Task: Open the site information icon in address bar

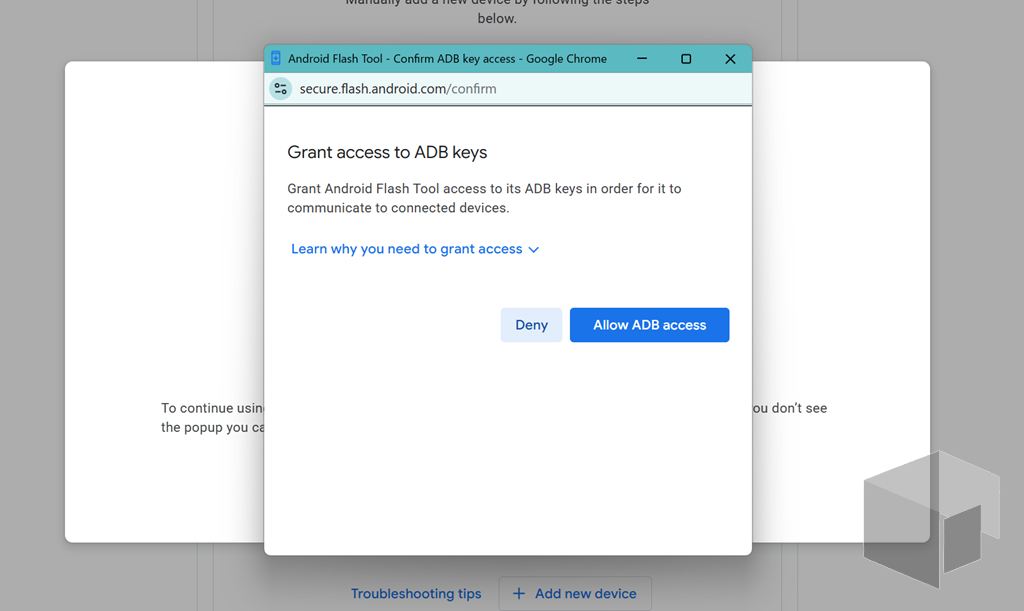Action: coord(281,89)
